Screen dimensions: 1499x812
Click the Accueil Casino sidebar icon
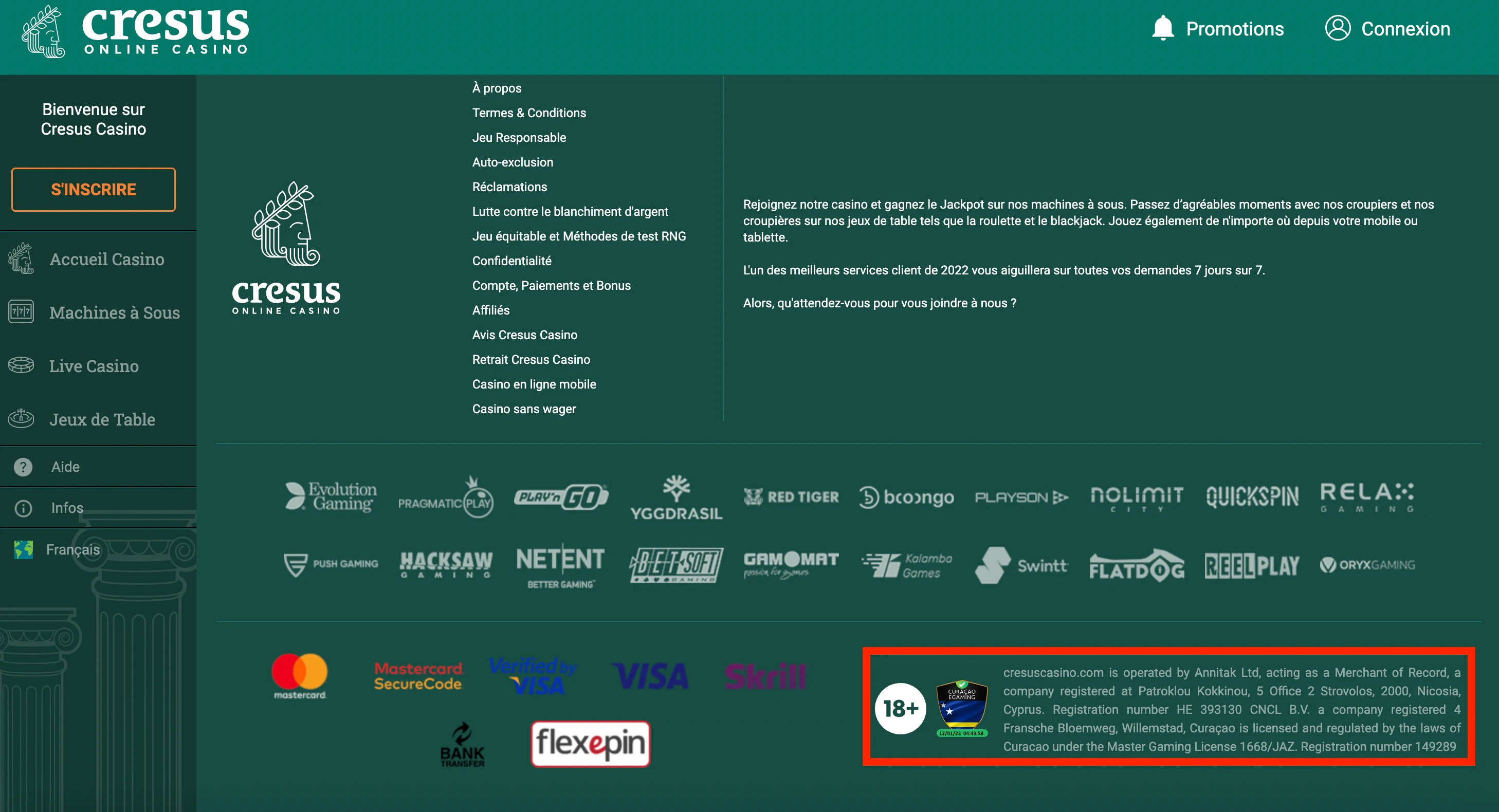coord(21,259)
